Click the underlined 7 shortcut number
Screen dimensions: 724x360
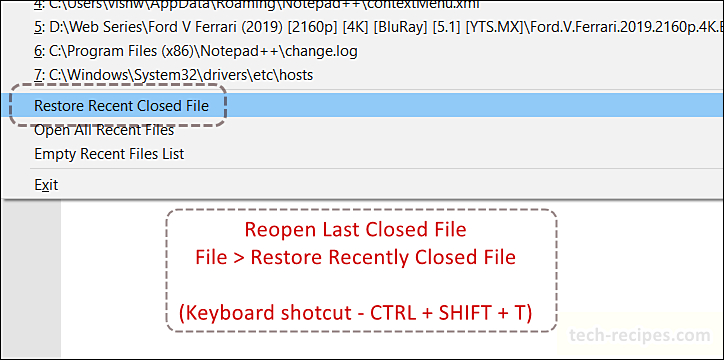click(x=38, y=75)
